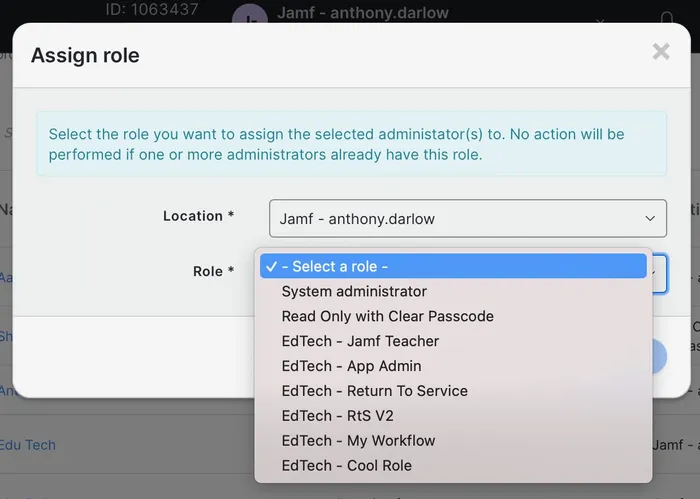Click the Edu Tech link in background list

[x=28, y=445]
